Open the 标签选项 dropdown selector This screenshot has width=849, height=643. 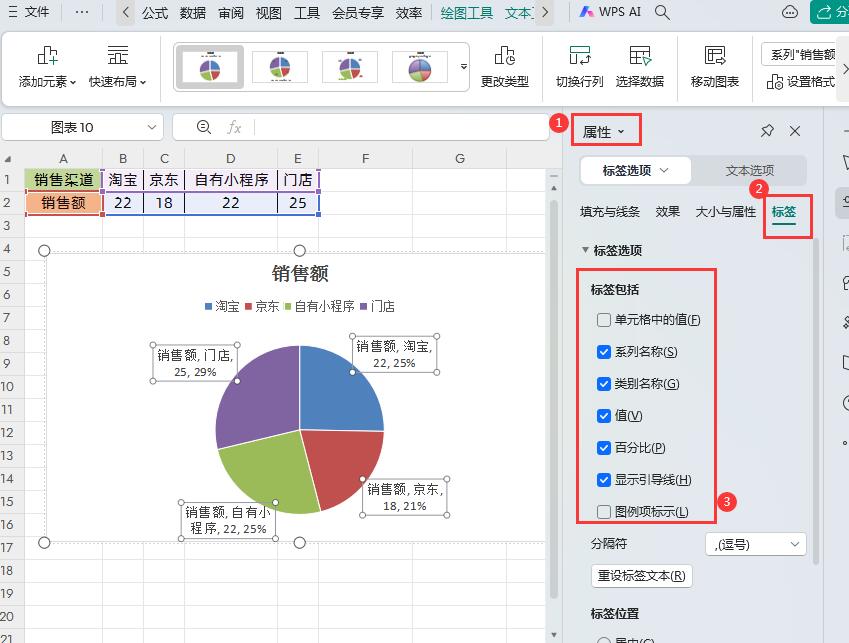click(x=635, y=170)
